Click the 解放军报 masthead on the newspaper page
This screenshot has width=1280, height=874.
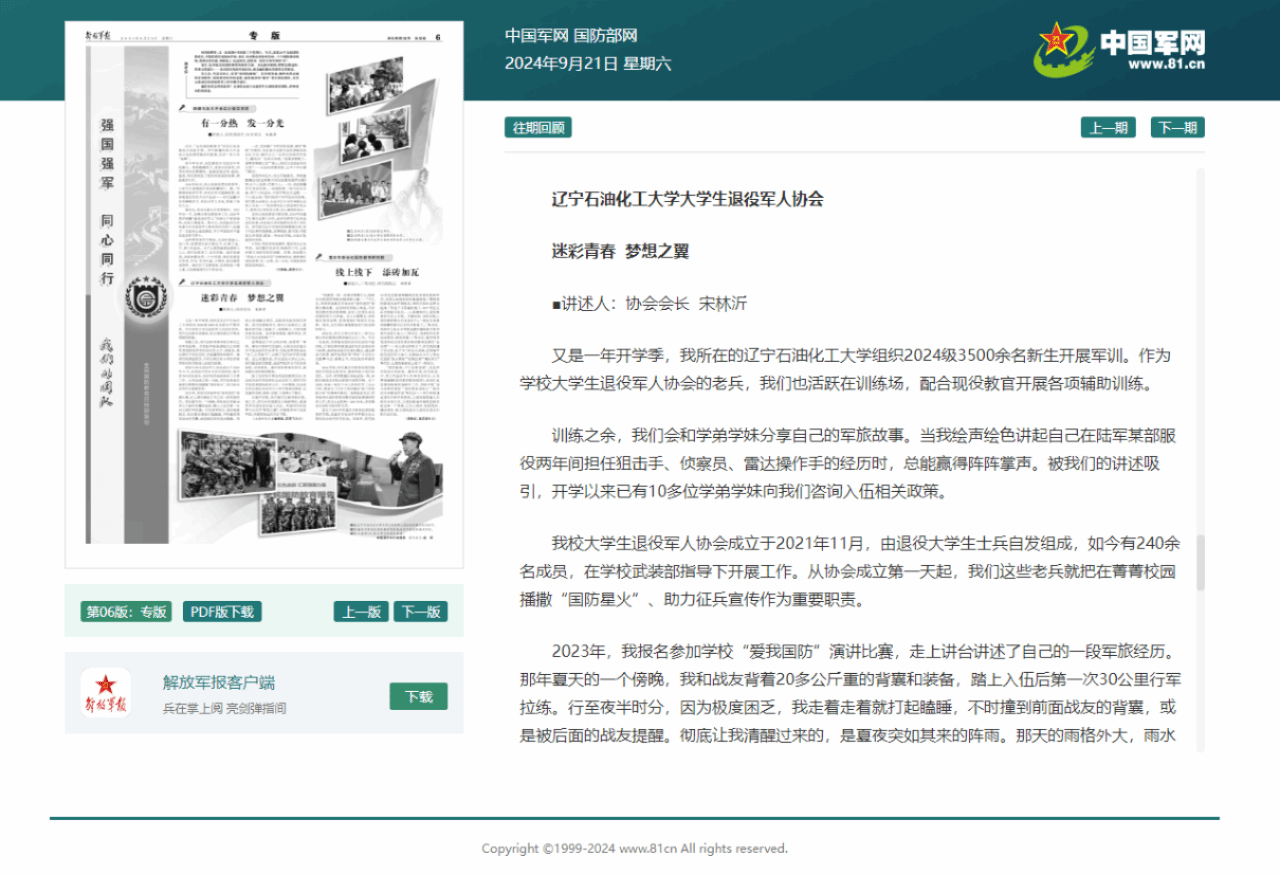click(x=101, y=37)
